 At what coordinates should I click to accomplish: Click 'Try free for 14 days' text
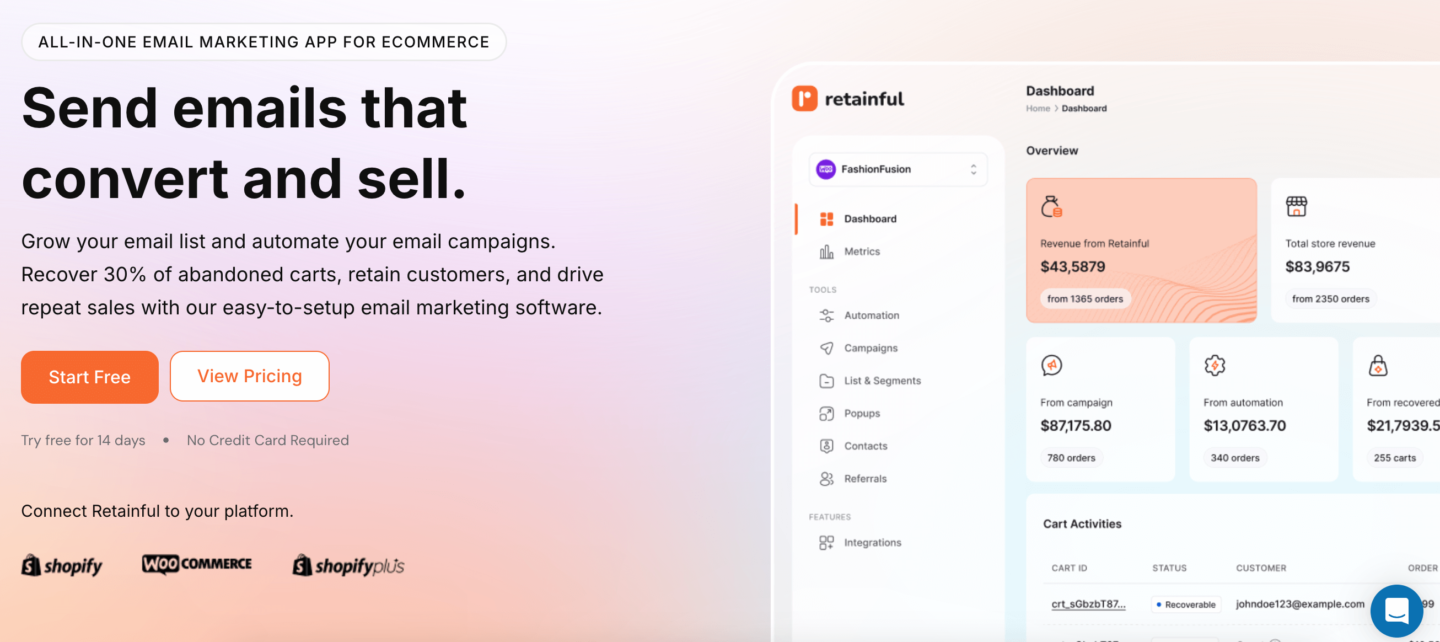[x=83, y=440]
